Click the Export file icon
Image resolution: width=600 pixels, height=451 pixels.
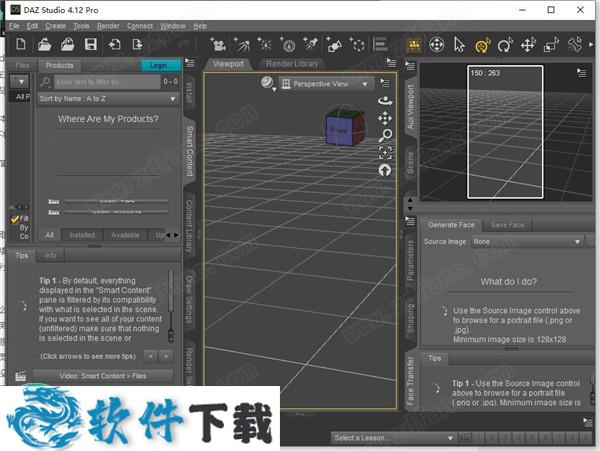(137, 44)
